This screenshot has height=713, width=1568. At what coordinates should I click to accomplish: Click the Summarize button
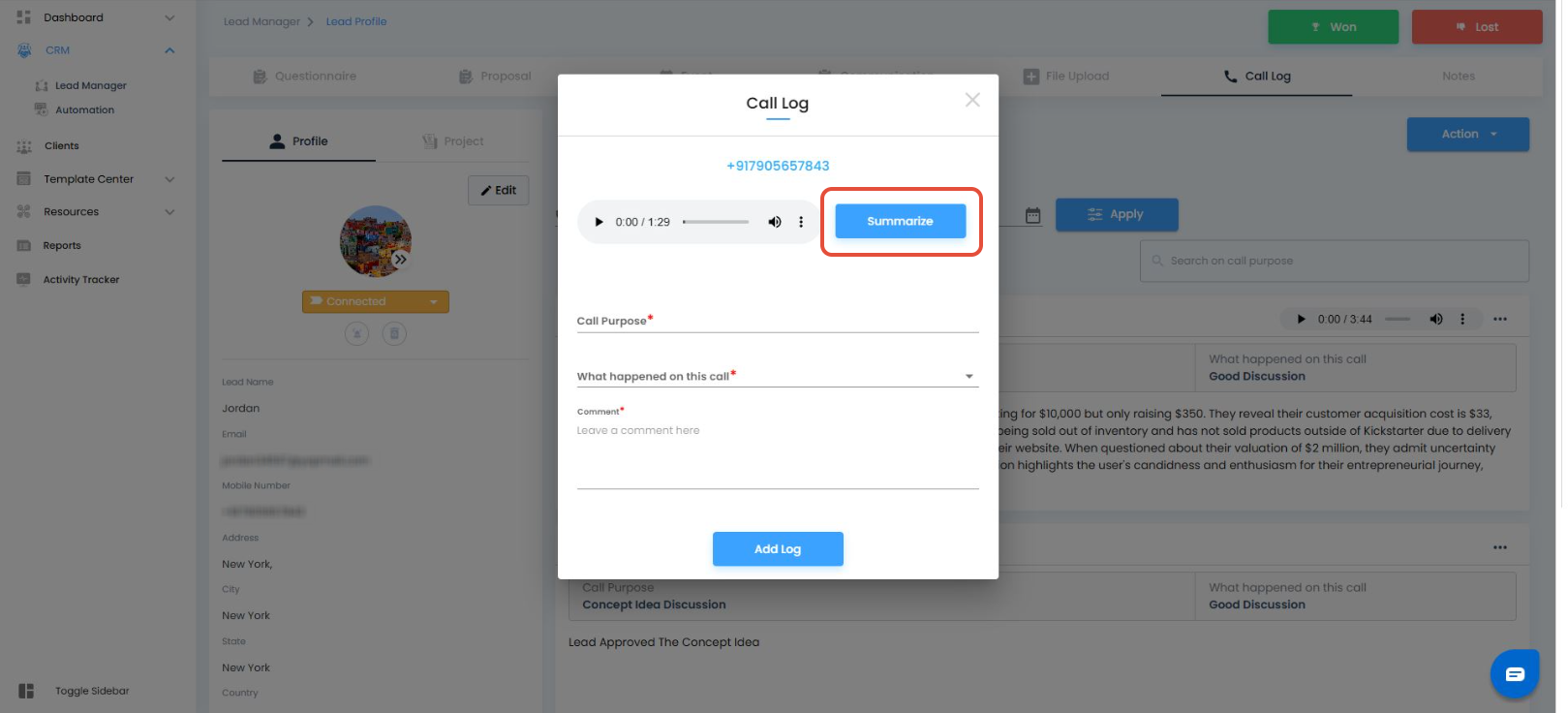[900, 221]
